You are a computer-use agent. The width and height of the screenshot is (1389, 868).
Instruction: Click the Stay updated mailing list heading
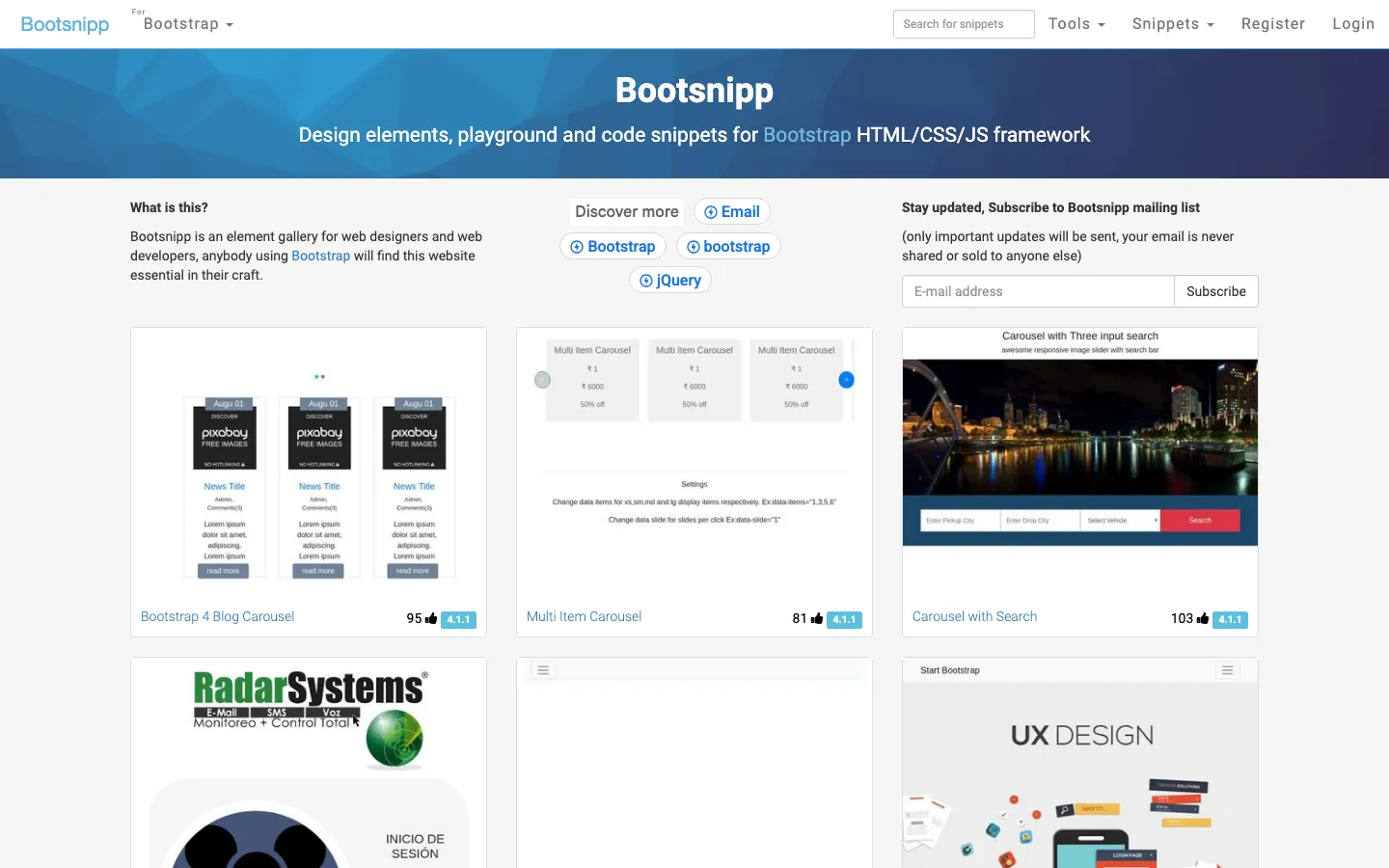1050,207
